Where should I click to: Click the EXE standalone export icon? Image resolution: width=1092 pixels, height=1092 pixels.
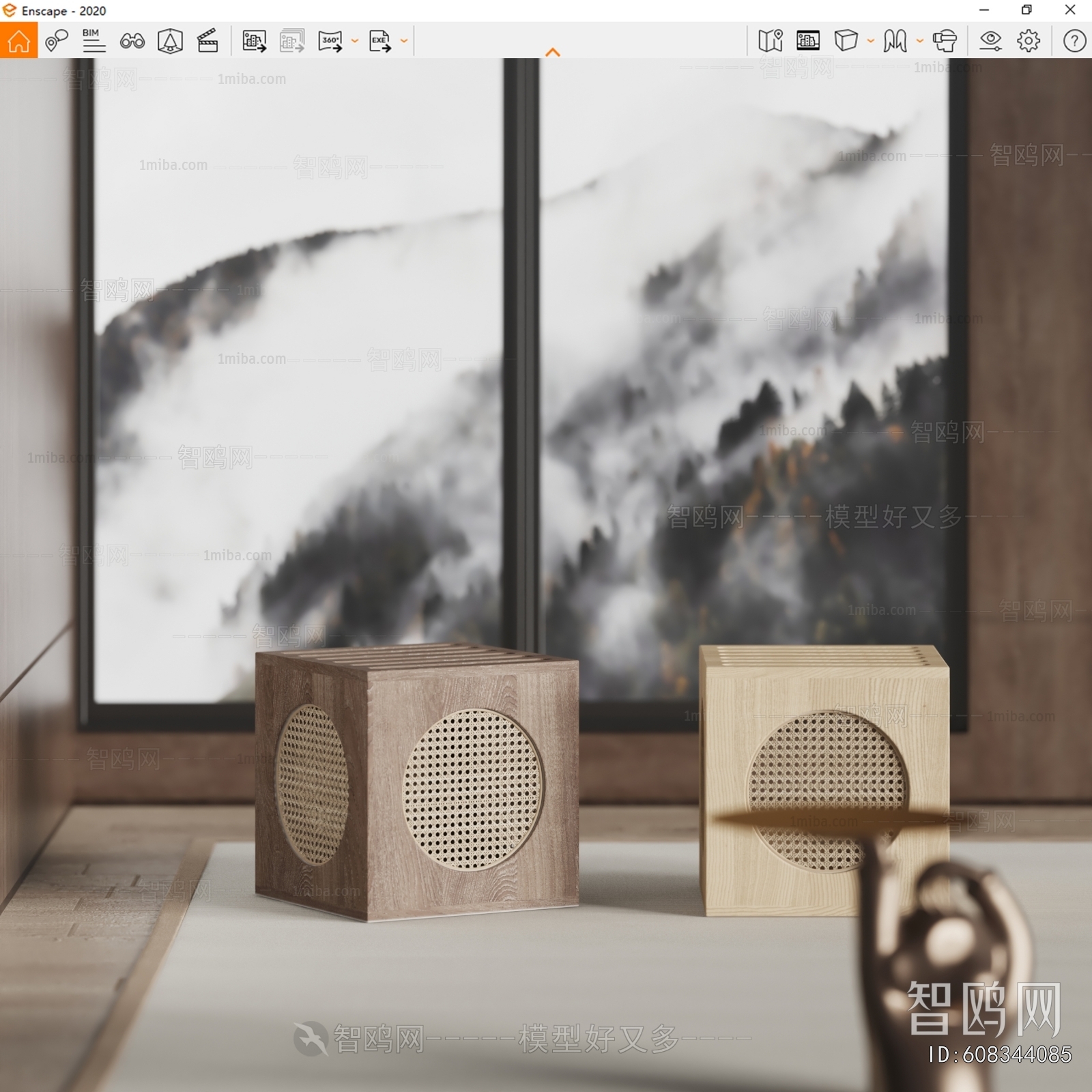pyautogui.click(x=380, y=41)
